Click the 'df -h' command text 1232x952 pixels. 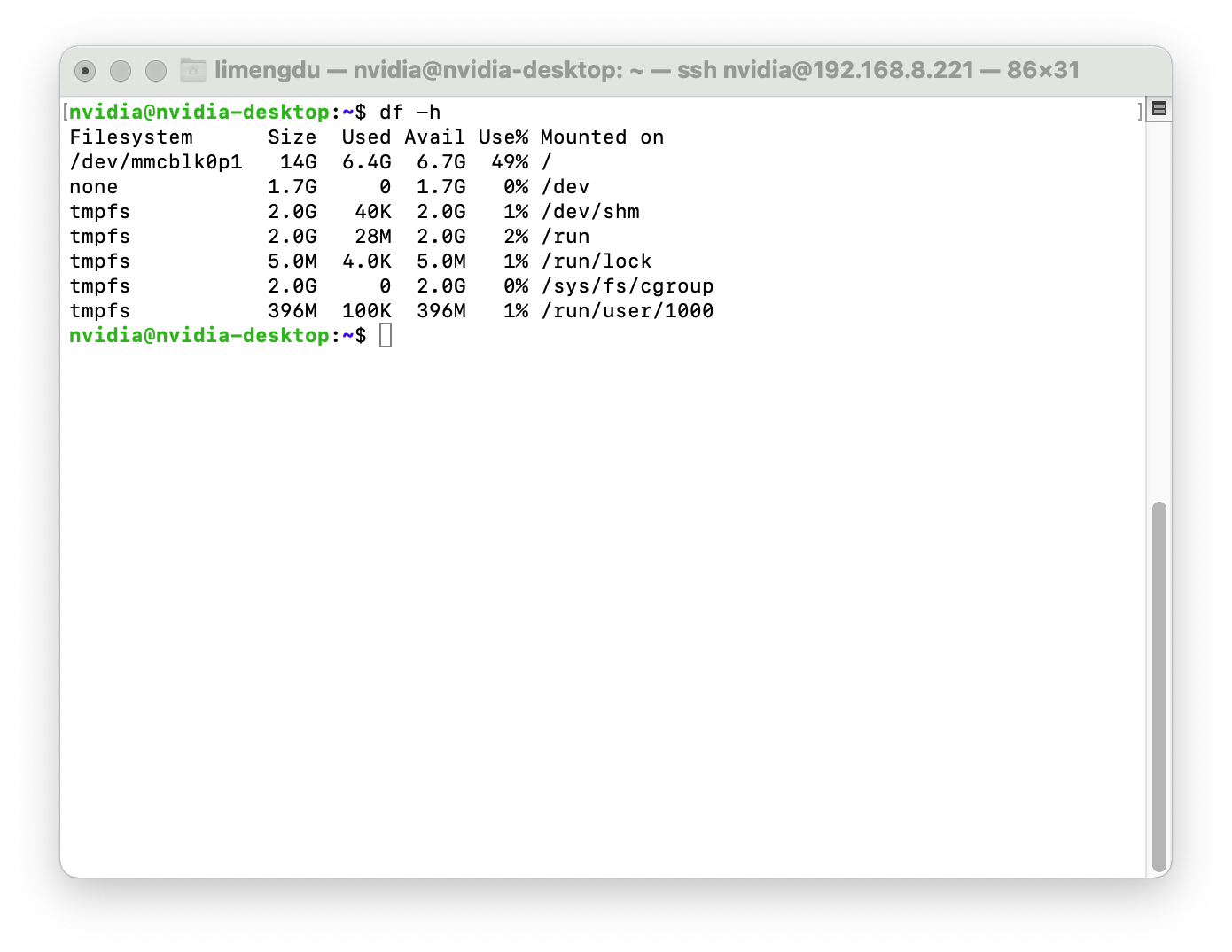[x=409, y=113]
